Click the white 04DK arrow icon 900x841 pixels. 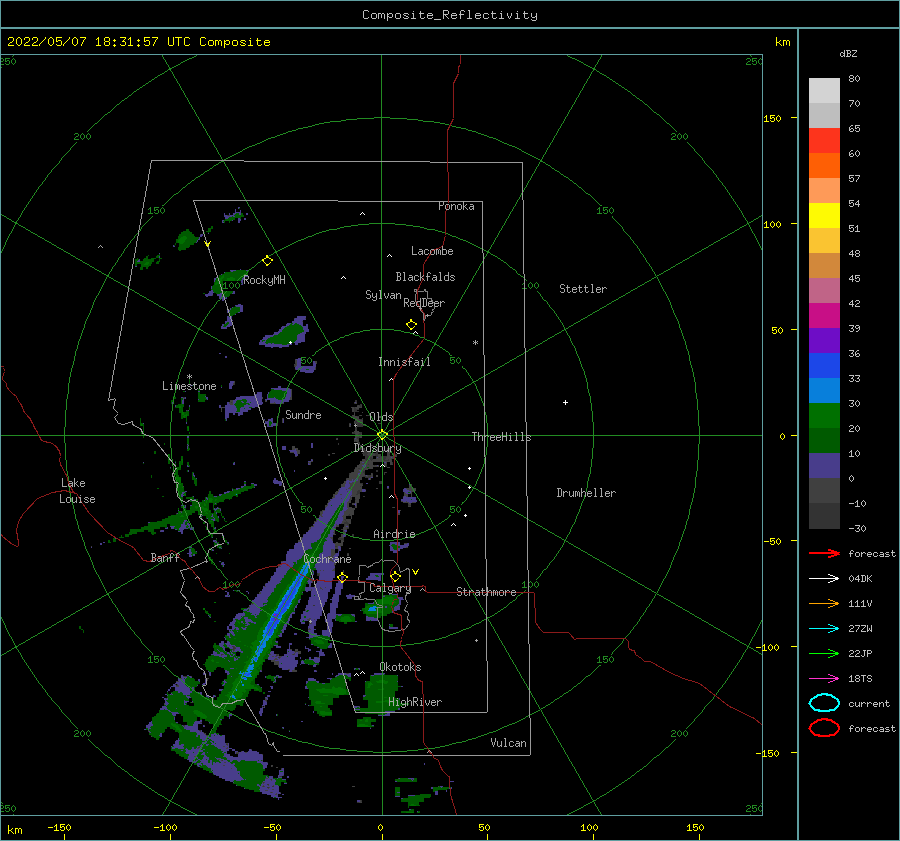824,579
